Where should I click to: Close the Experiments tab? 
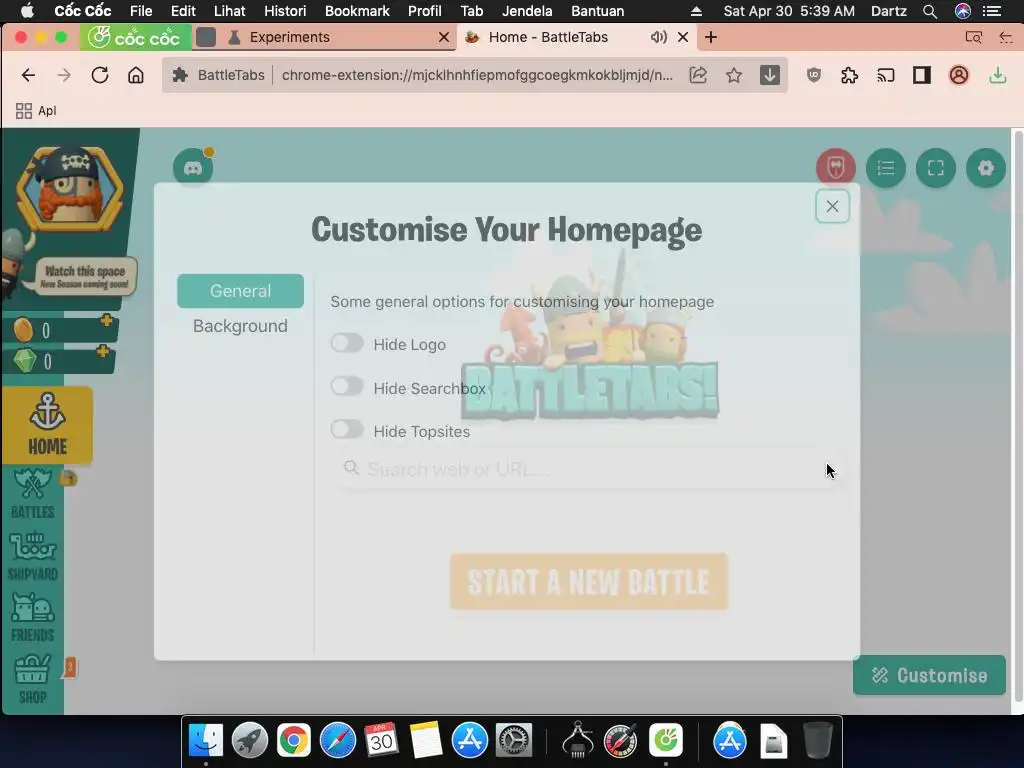pos(444,37)
